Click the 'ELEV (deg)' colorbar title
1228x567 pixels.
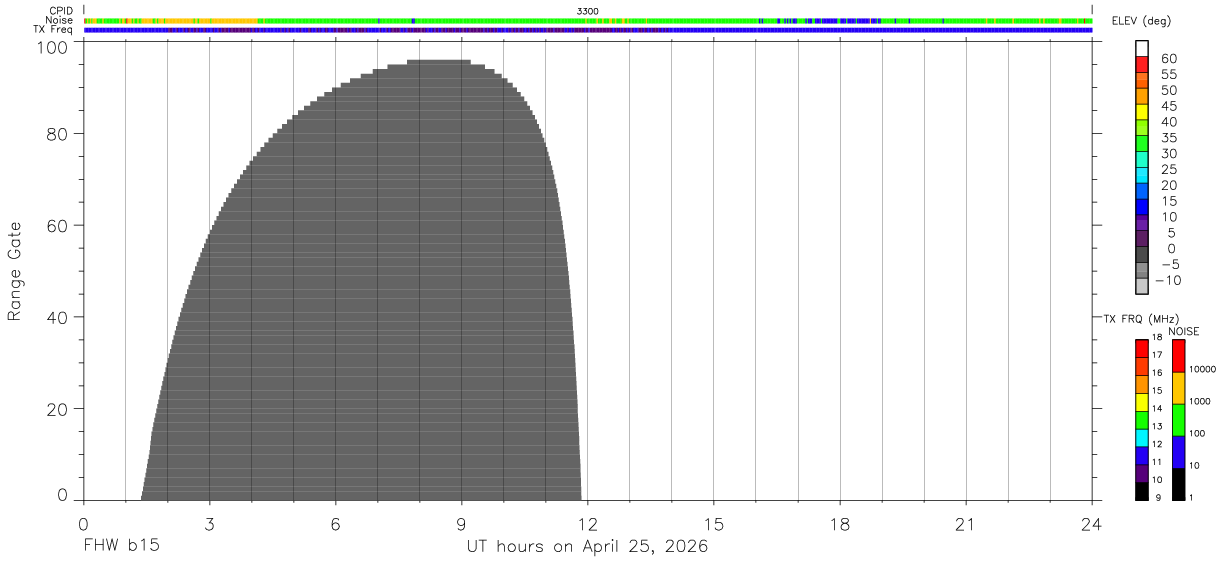(1141, 20)
